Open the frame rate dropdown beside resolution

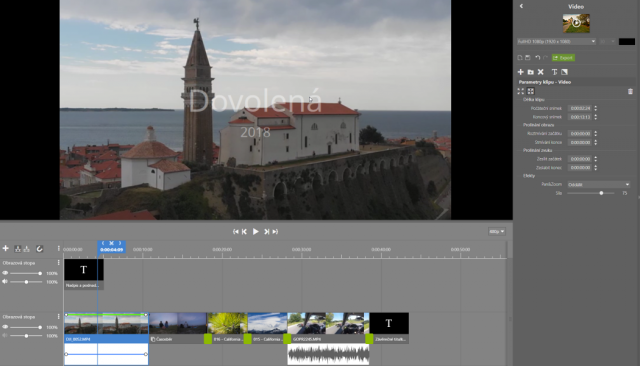coord(607,42)
